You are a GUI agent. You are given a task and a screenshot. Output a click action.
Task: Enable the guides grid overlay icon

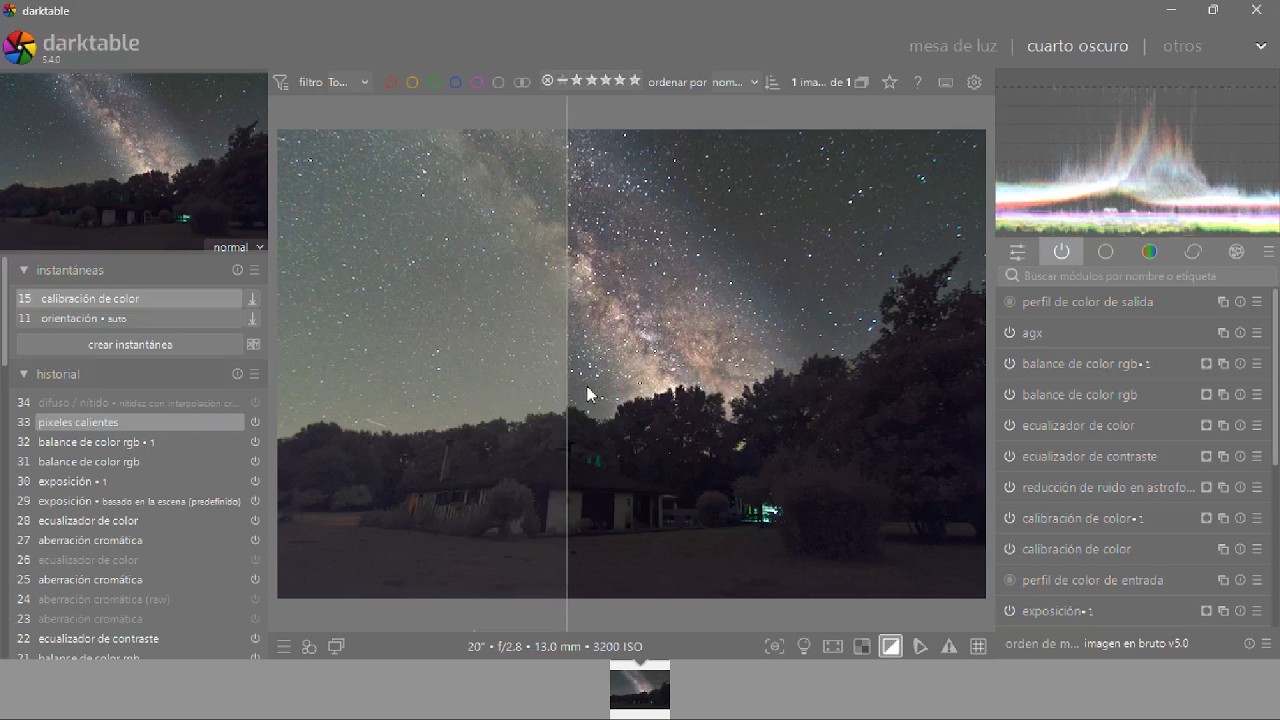click(979, 647)
